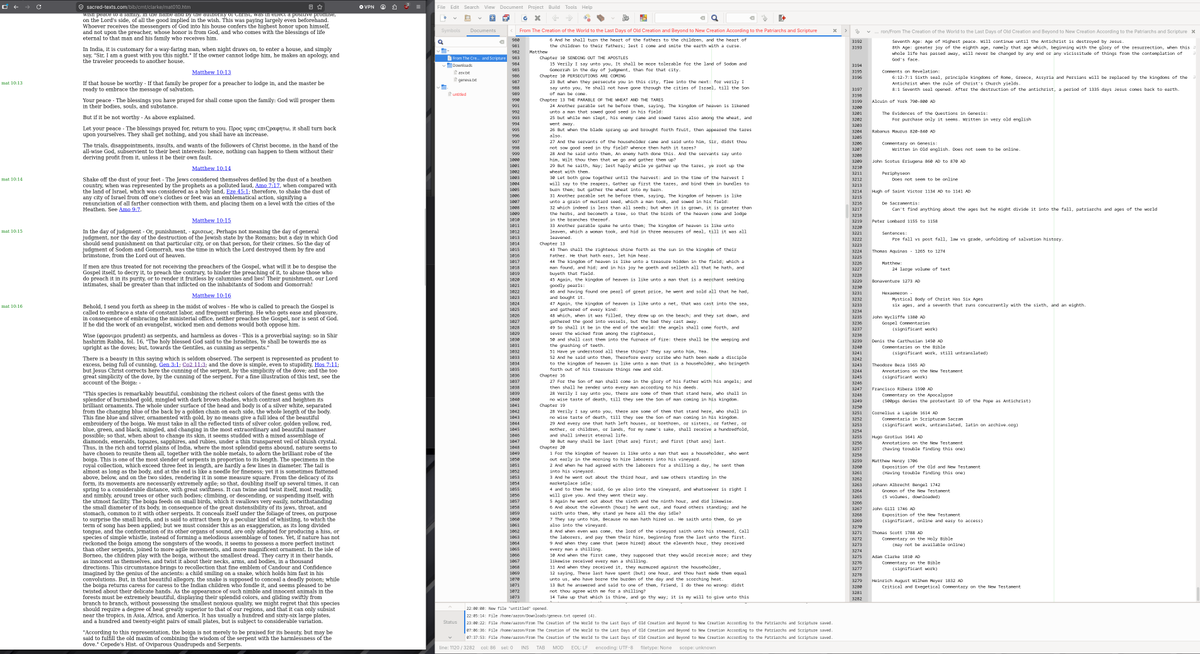Screen dimensions: 1200x654
Task: Select asv.txt in documents sidebar
Action: click(464, 73)
